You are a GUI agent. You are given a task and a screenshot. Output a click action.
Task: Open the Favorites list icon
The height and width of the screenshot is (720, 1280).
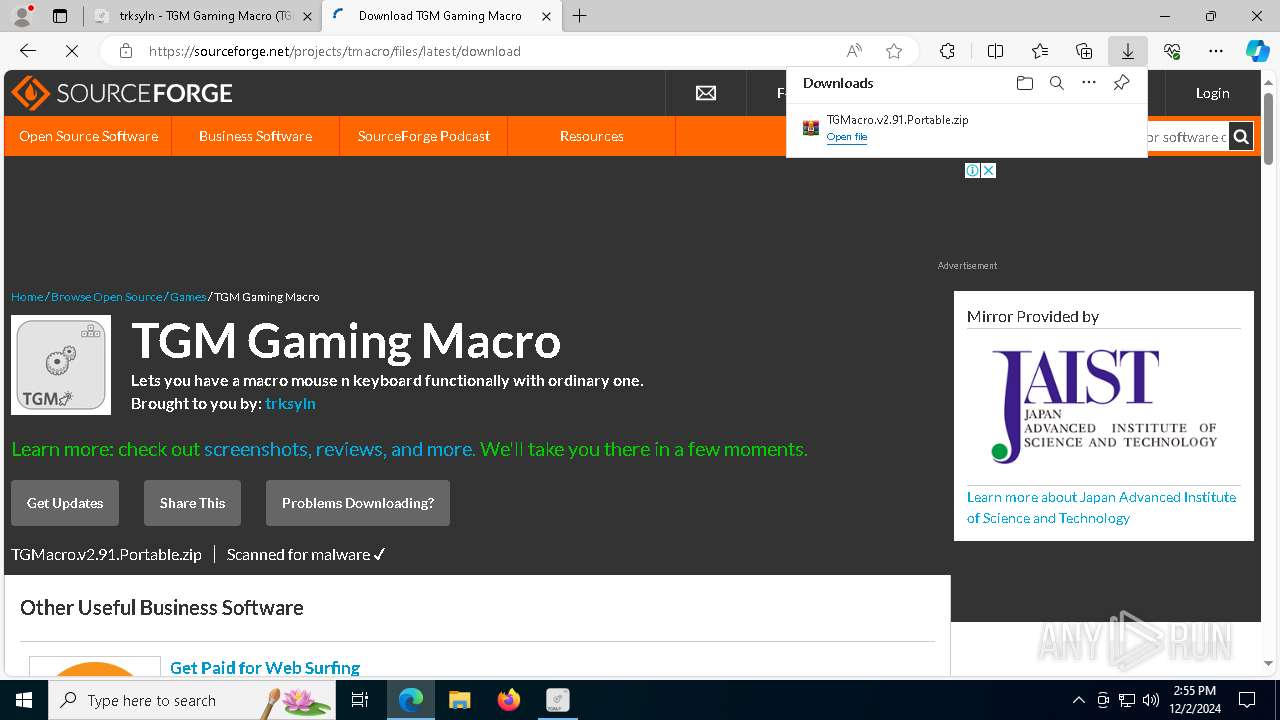1040,51
